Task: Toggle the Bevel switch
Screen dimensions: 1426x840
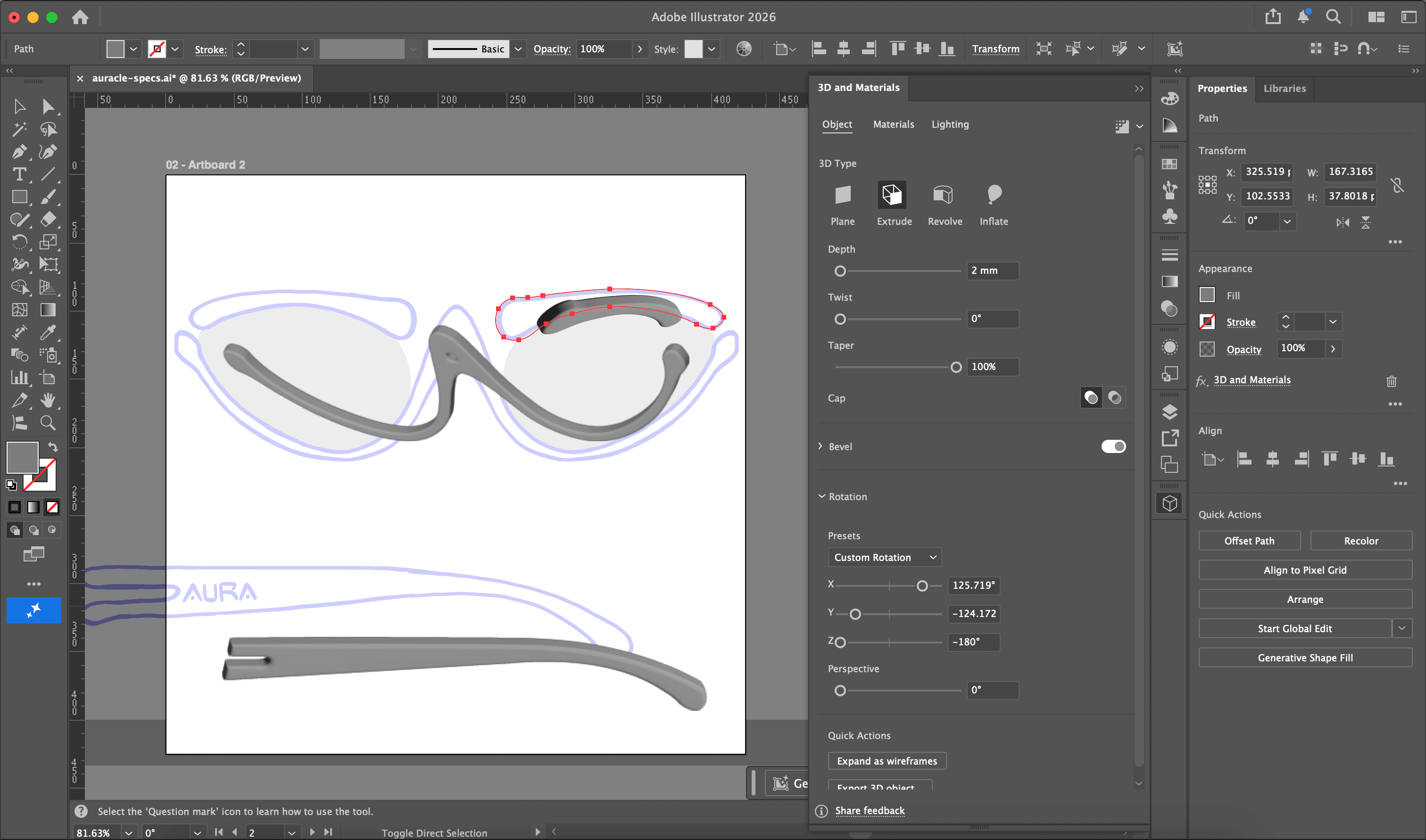Action: [x=1113, y=446]
